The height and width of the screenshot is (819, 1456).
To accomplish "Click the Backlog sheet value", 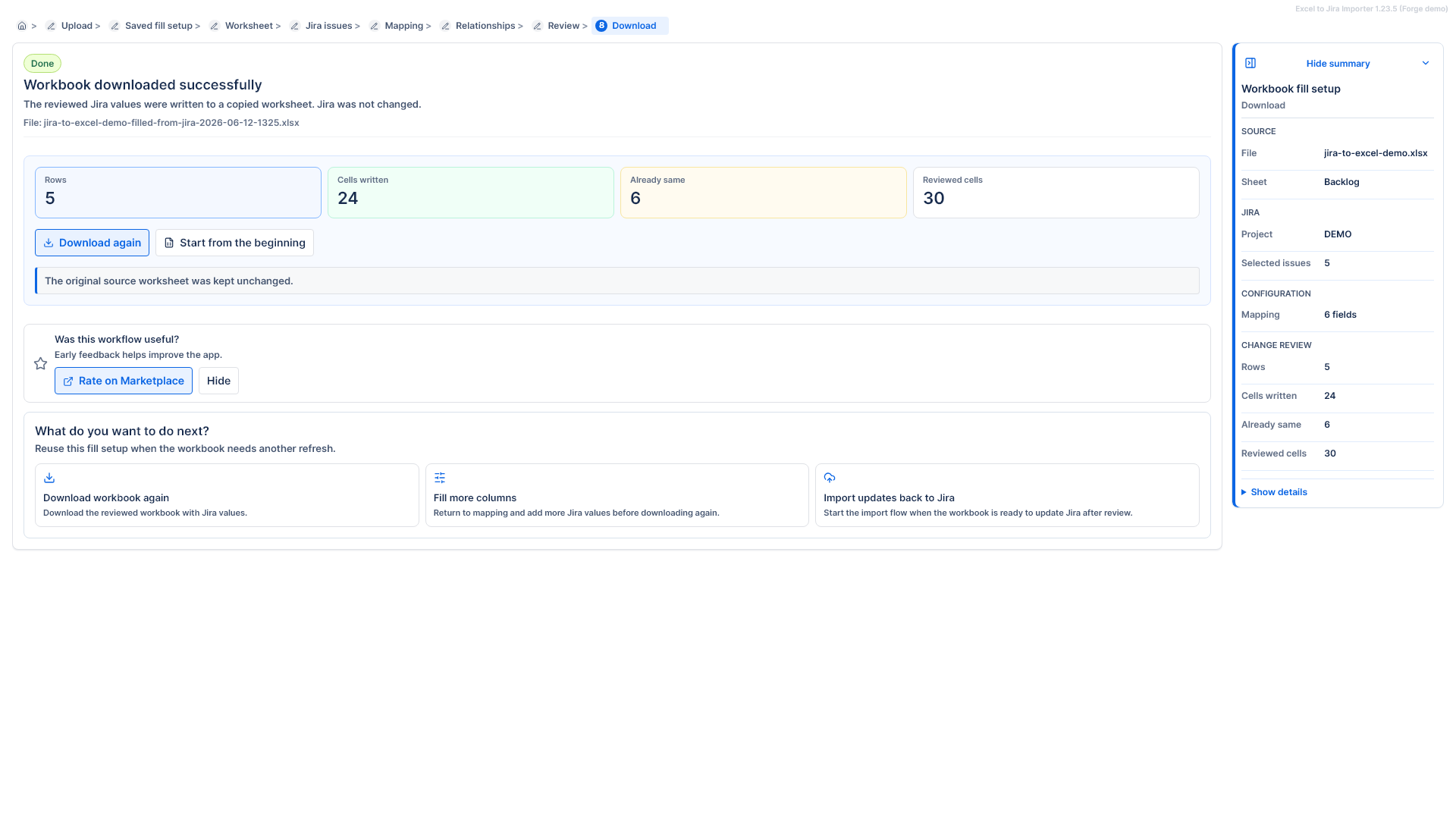I will click(x=1341, y=182).
